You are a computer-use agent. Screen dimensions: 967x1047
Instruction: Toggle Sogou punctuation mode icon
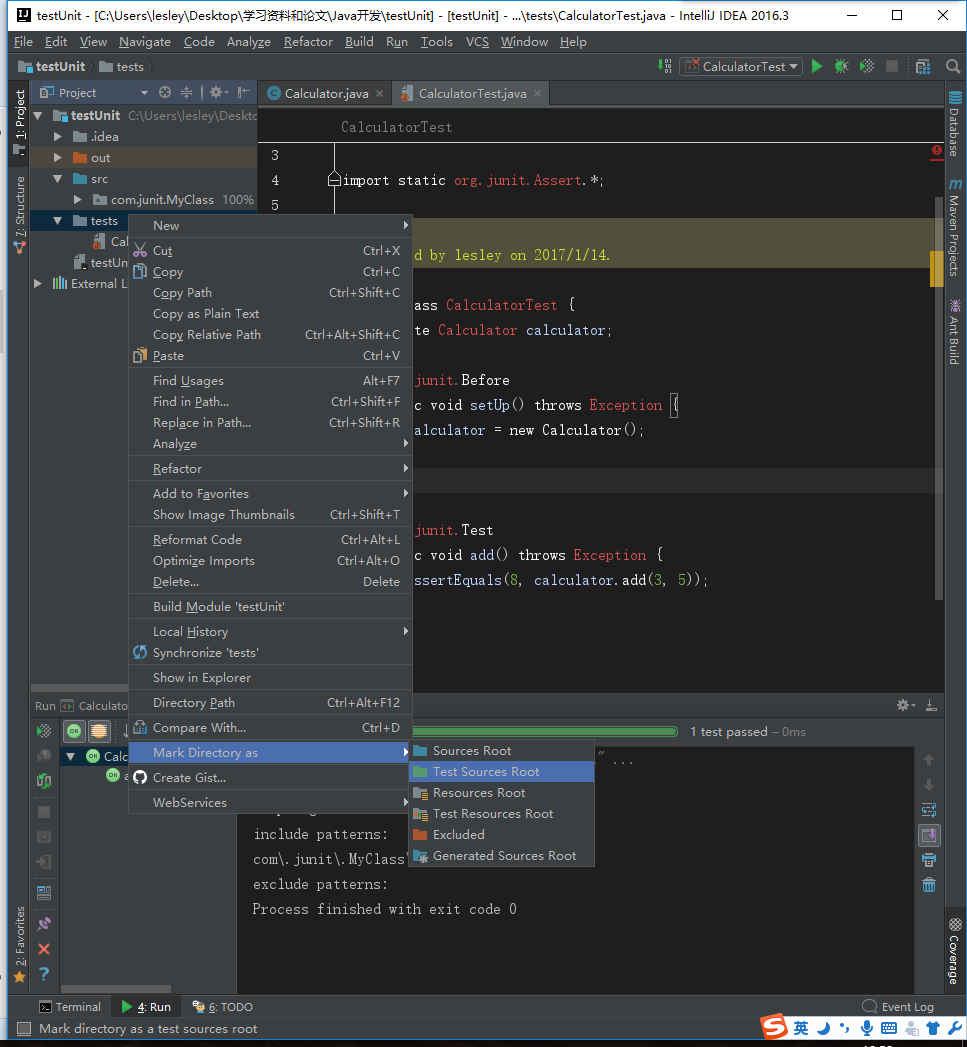(845, 1028)
